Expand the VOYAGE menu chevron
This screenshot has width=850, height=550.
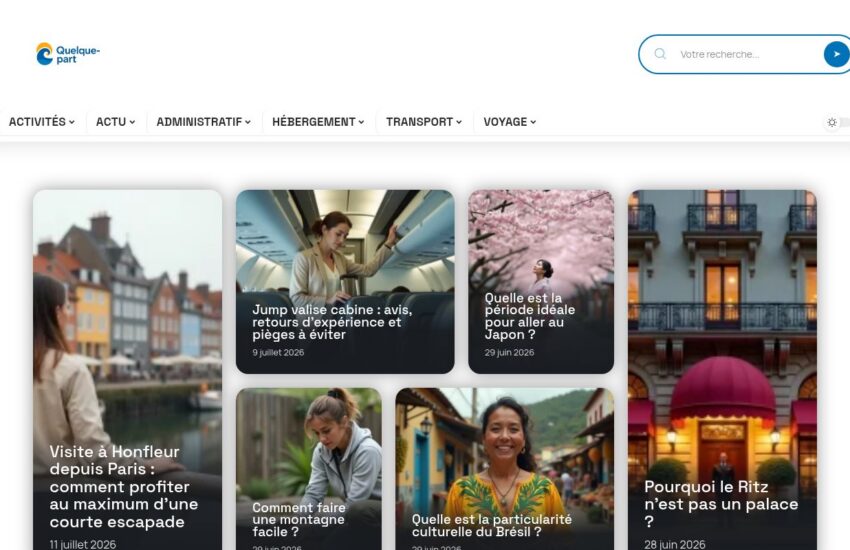pyautogui.click(x=533, y=122)
